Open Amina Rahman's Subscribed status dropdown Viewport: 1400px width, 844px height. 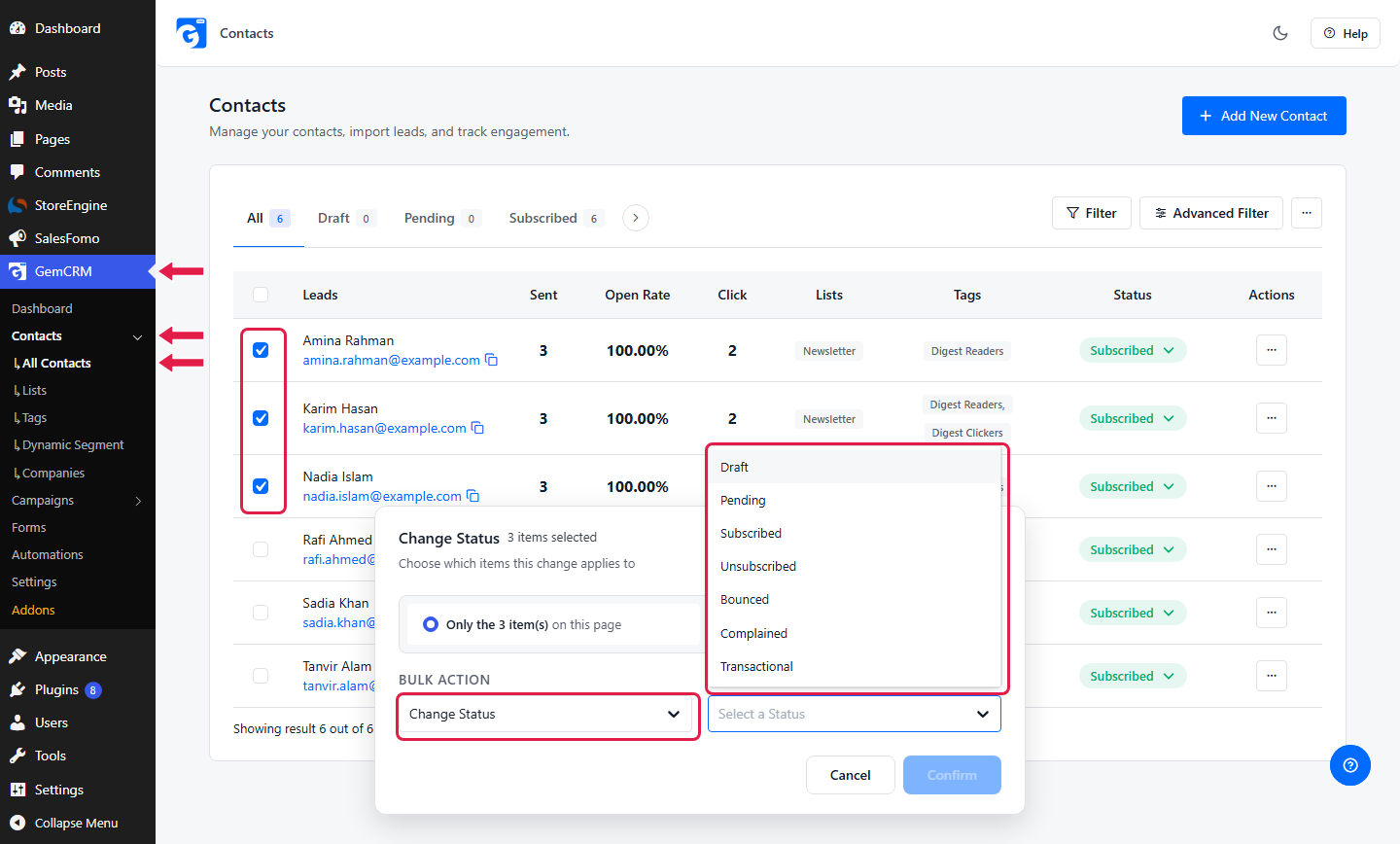[x=1133, y=350]
